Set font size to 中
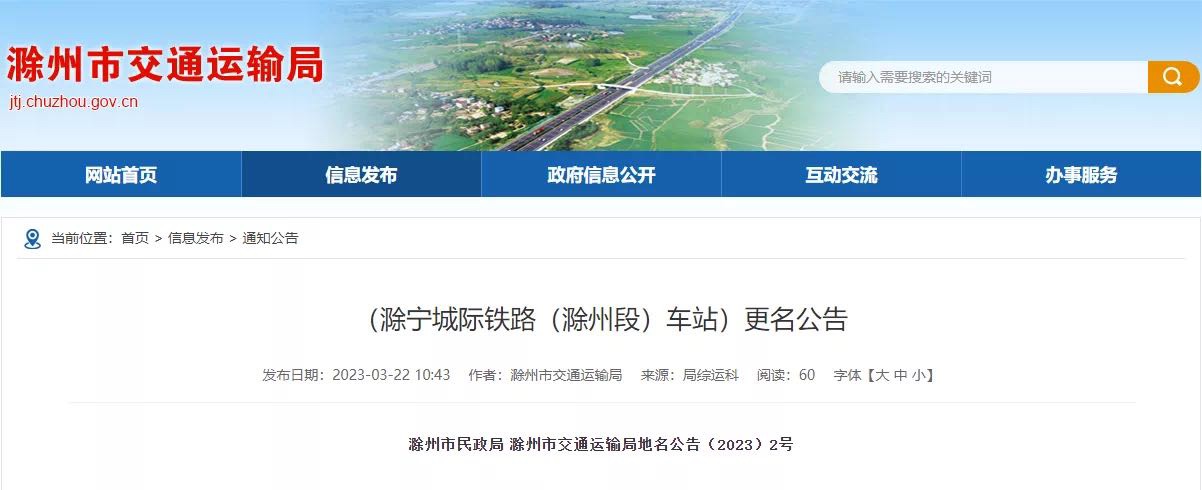Image resolution: width=1202 pixels, height=490 pixels. (901, 375)
